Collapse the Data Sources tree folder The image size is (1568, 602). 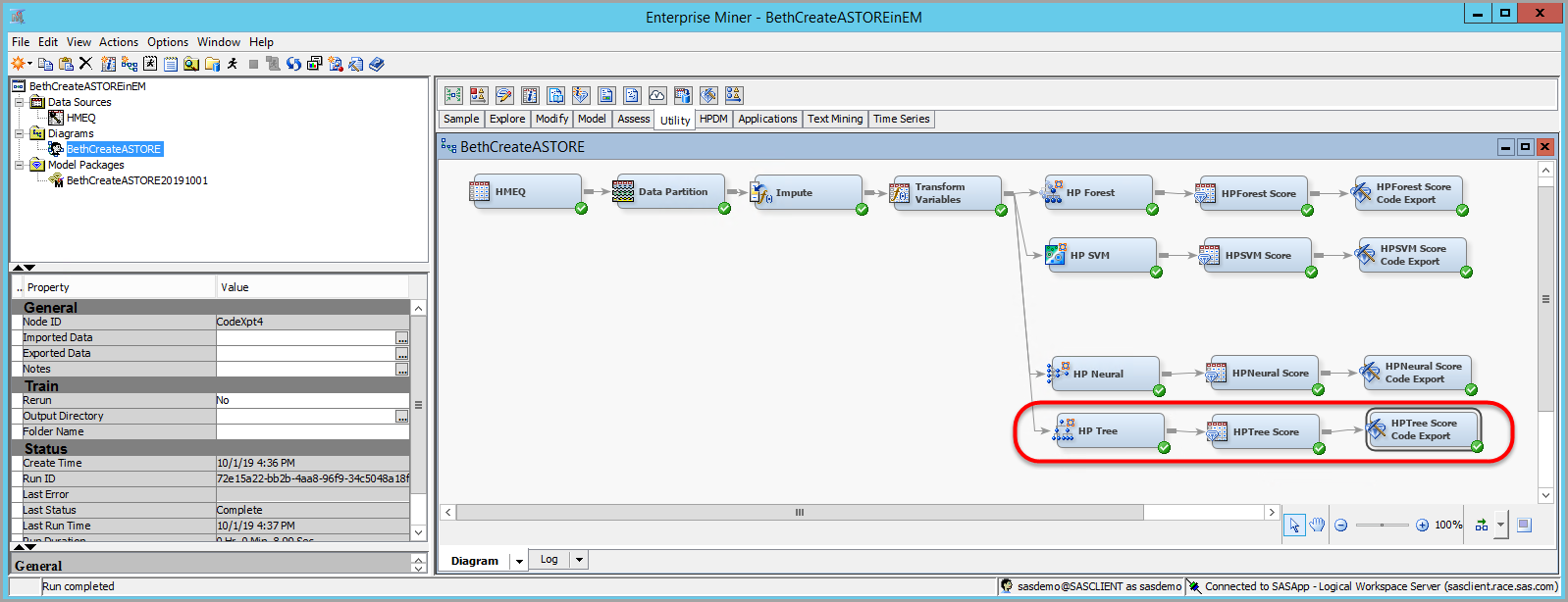point(20,102)
